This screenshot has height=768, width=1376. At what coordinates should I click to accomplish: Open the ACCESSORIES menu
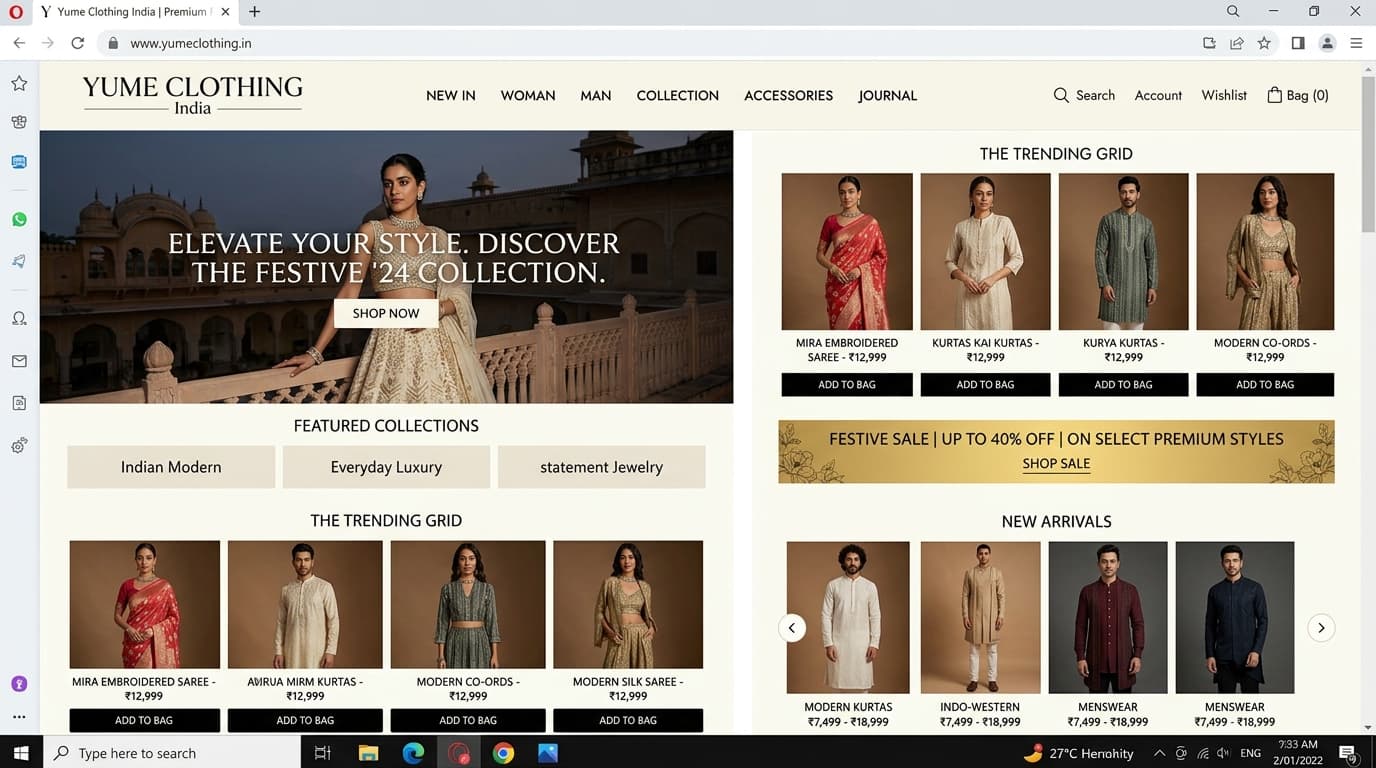click(x=789, y=96)
